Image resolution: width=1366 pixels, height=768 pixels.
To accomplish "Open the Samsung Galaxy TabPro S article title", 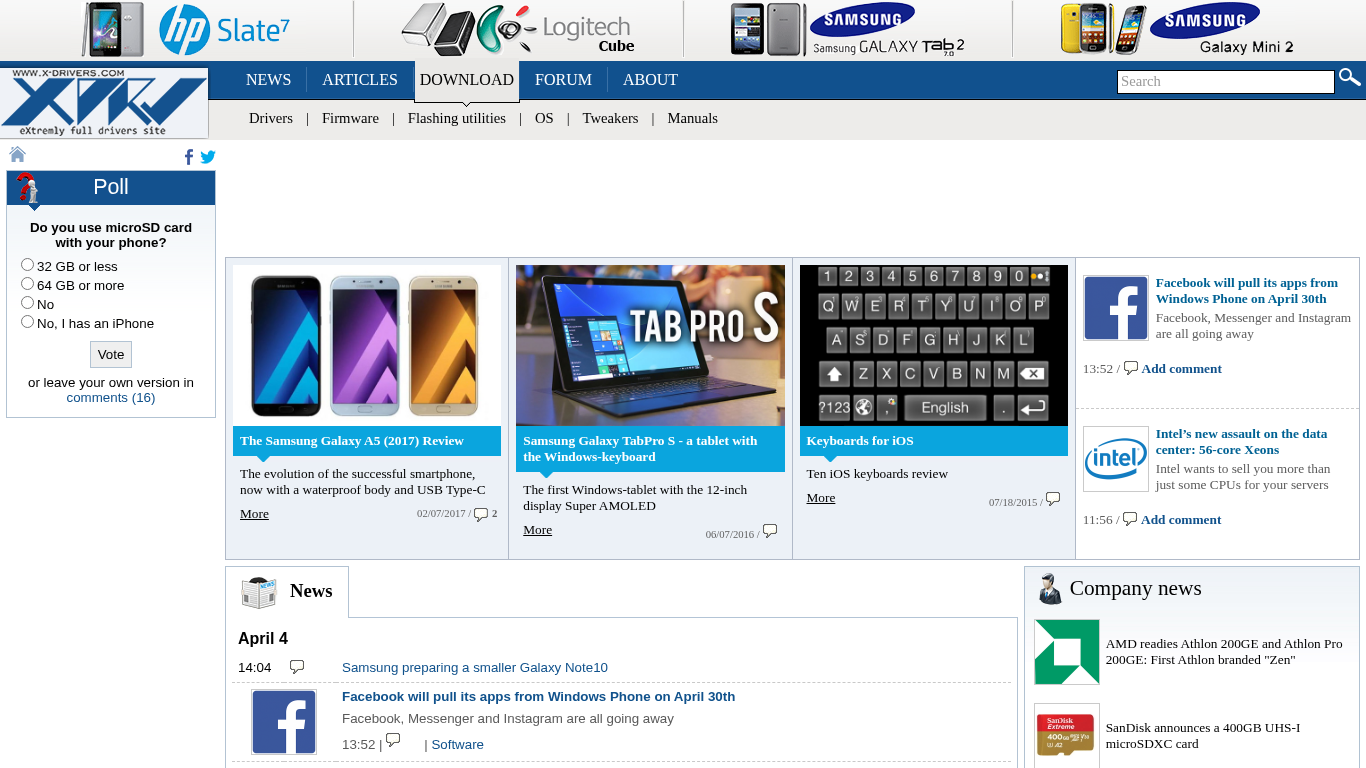I will [x=640, y=449].
